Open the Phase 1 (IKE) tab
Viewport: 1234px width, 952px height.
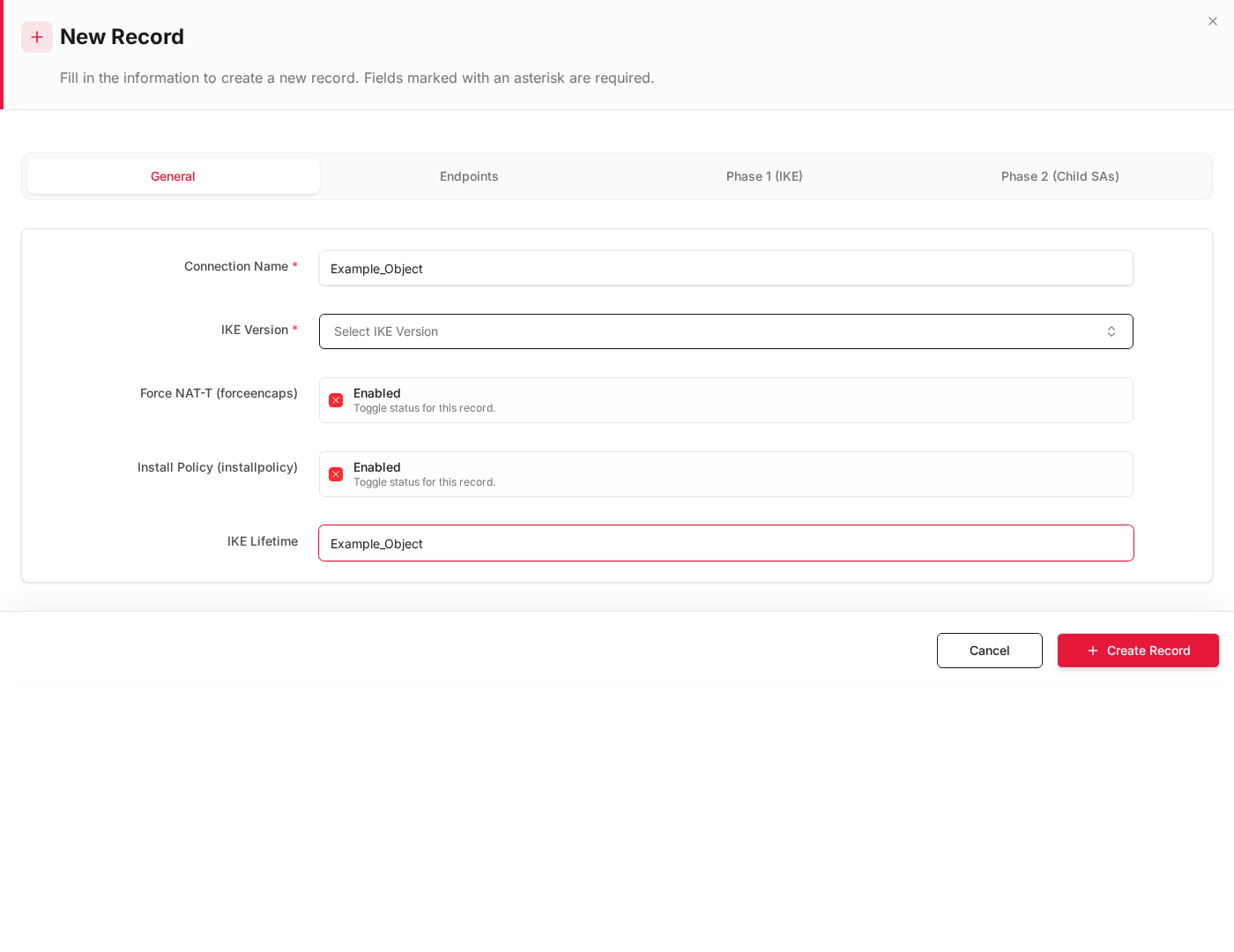click(764, 176)
